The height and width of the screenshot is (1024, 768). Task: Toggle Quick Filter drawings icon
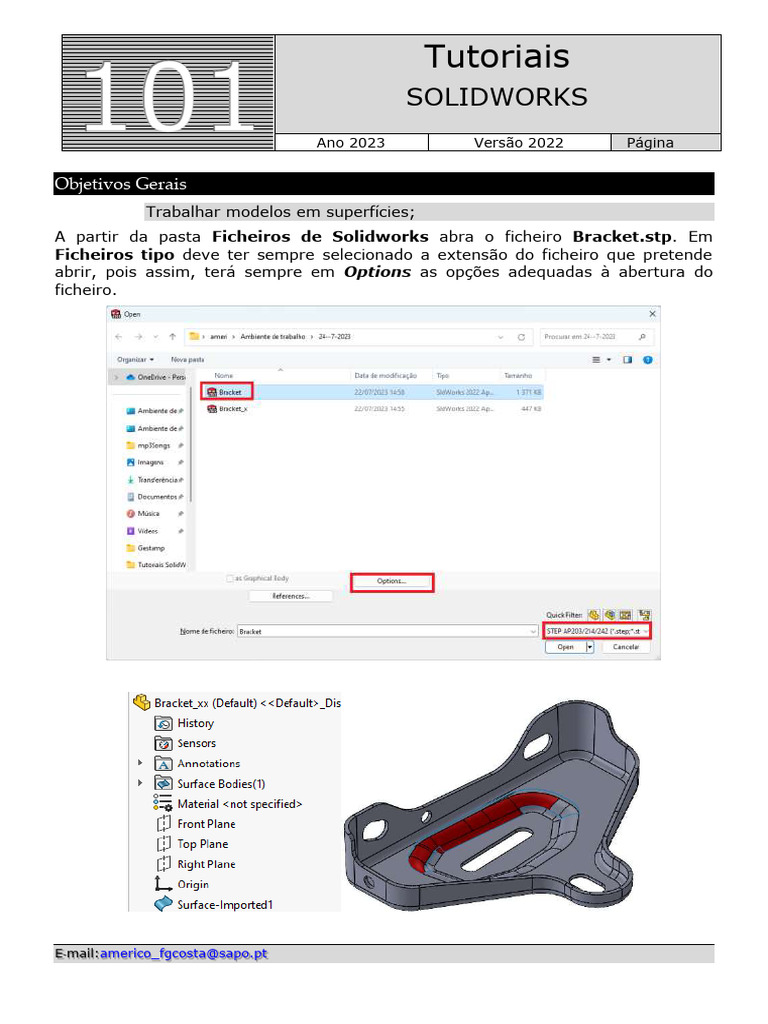pyautogui.click(x=626, y=615)
